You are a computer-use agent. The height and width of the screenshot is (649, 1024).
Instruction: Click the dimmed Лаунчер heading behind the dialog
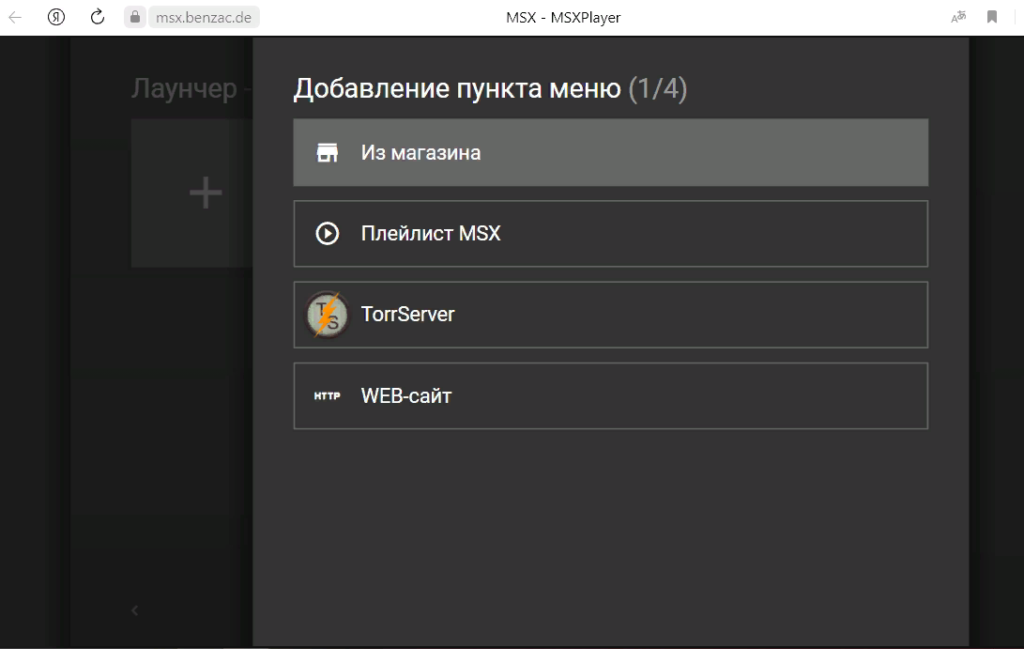pos(183,89)
